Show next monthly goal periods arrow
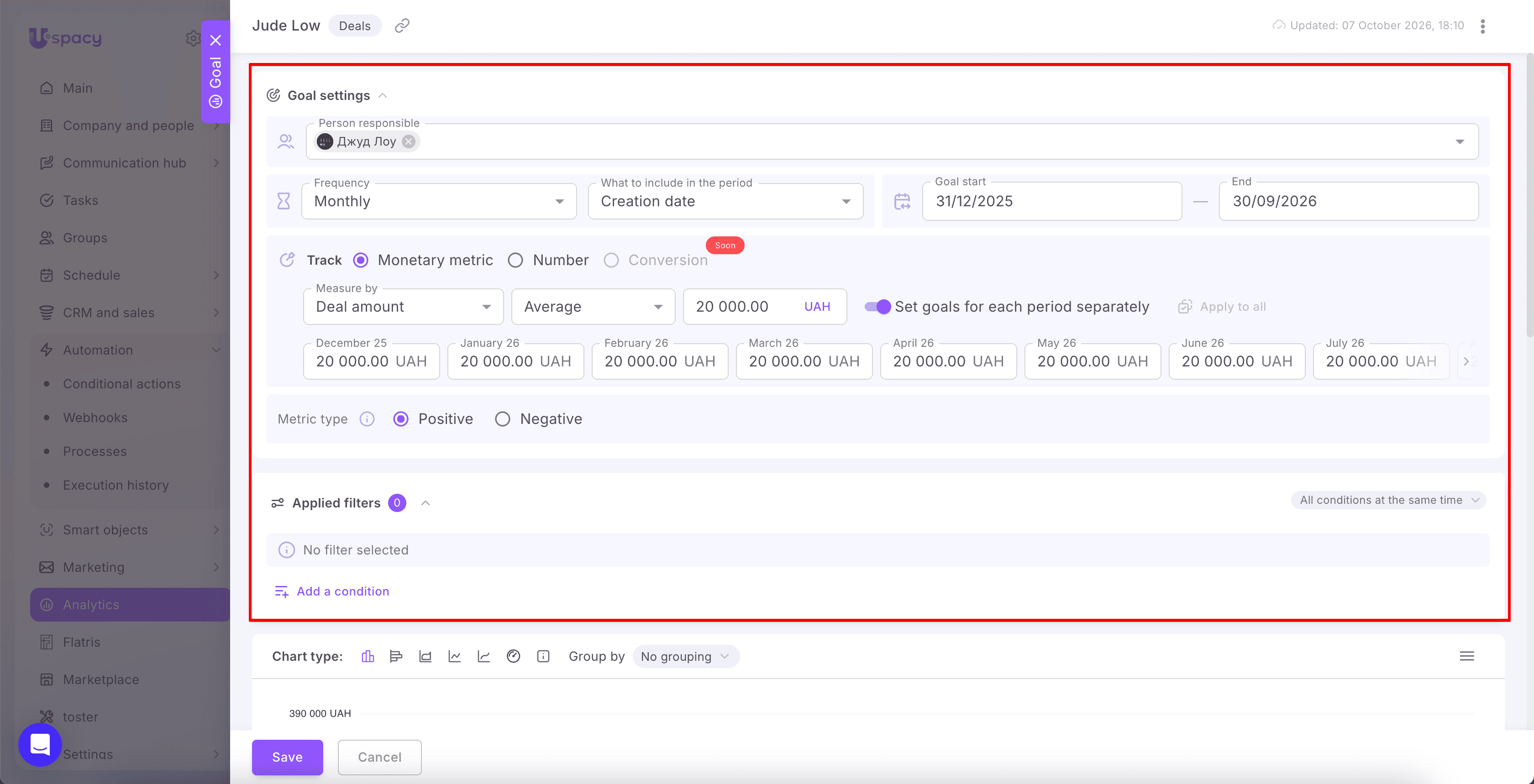Image resolution: width=1534 pixels, height=784 pixels. 1466,361
